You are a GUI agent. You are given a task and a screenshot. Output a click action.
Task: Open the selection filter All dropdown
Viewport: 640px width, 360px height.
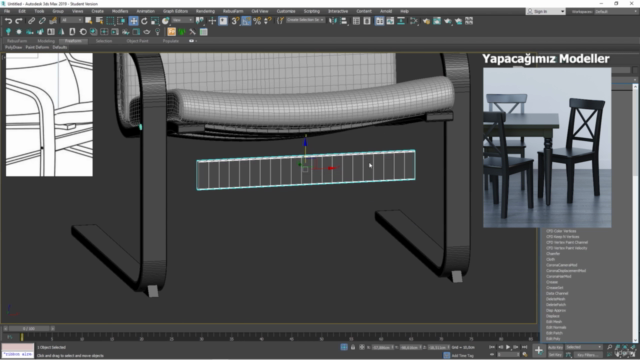click(71, 20)
